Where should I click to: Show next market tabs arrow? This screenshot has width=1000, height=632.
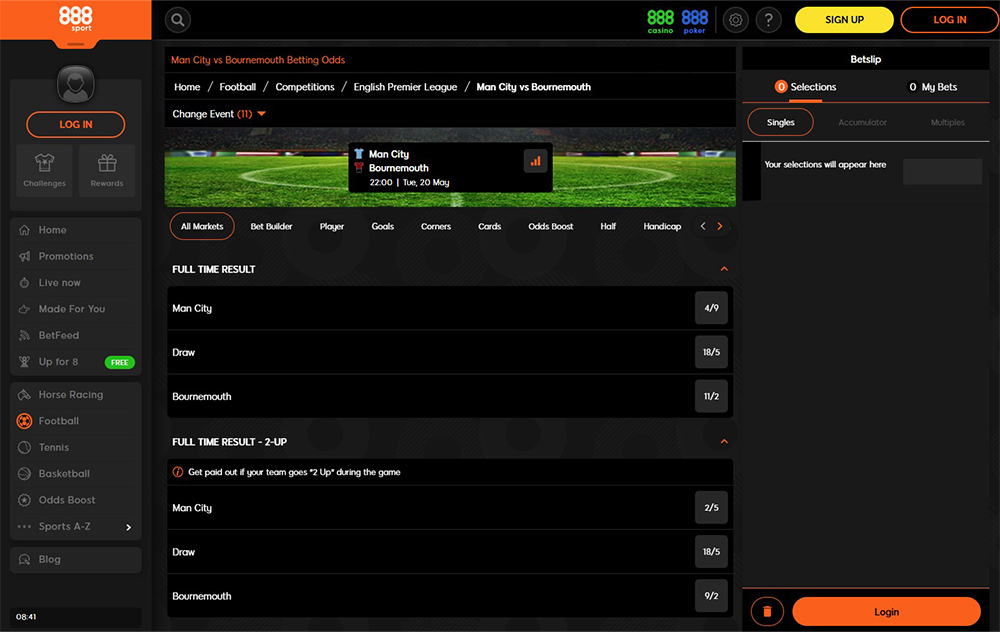tap(719, 226)
